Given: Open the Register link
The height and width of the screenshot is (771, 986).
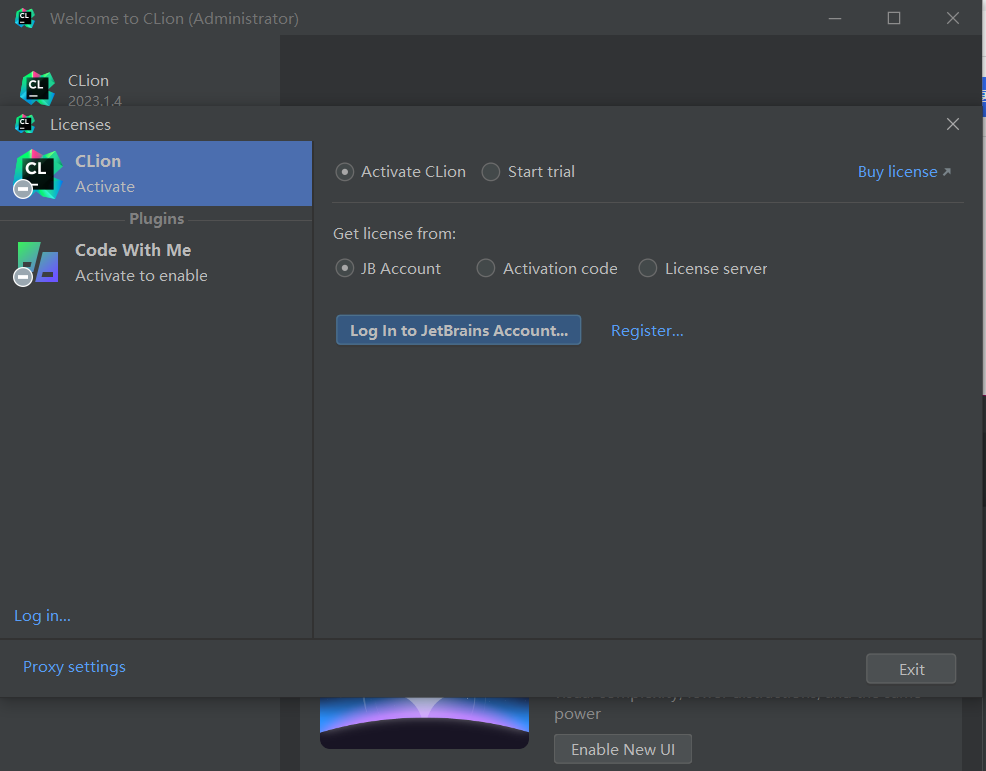Looking at the screenshot, I should 647,331.
